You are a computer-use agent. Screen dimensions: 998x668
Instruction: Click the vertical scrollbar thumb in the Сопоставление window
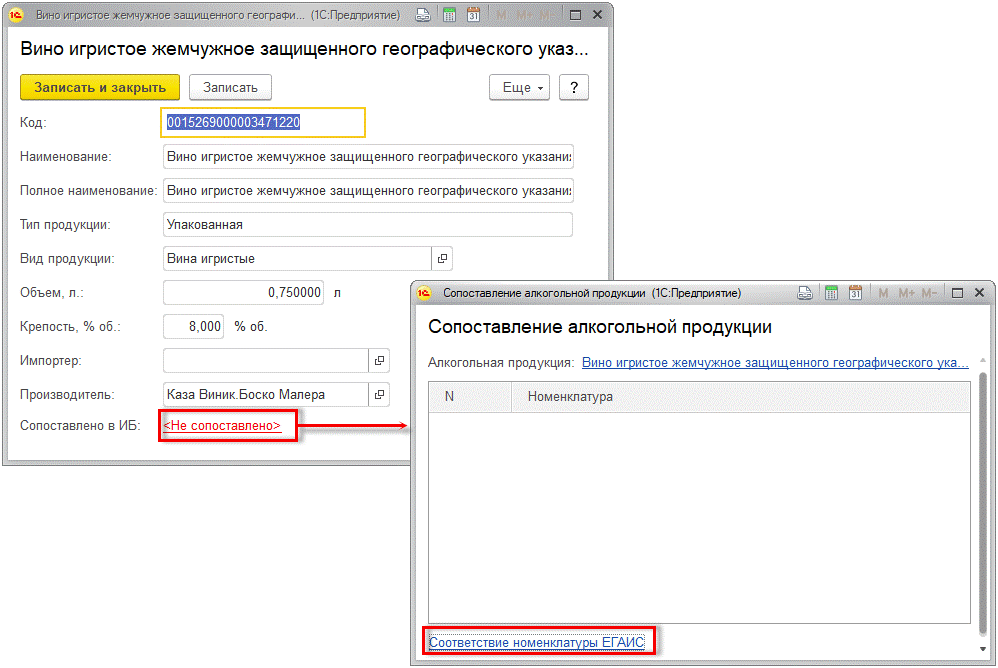point(983,503)
